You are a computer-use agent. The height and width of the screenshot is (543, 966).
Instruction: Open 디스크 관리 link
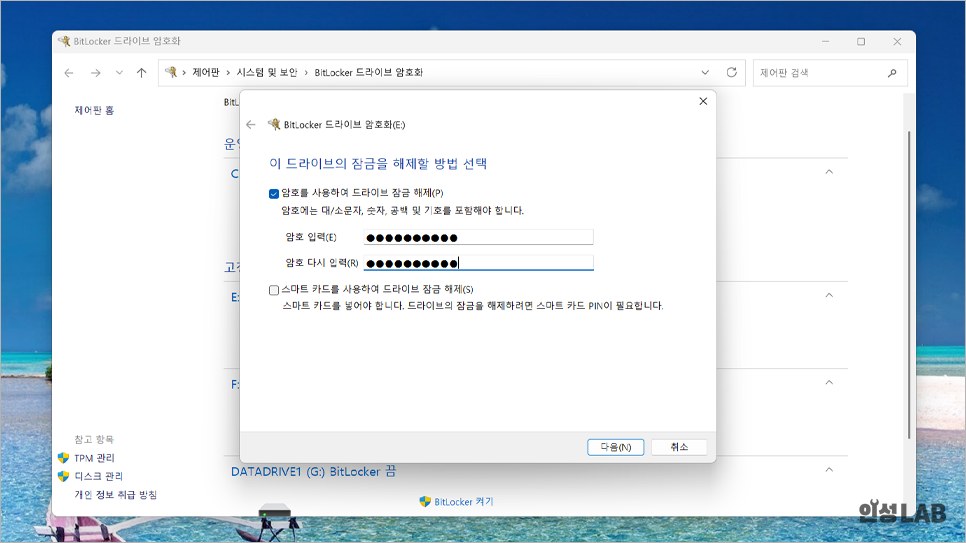[x=99, y=476]
